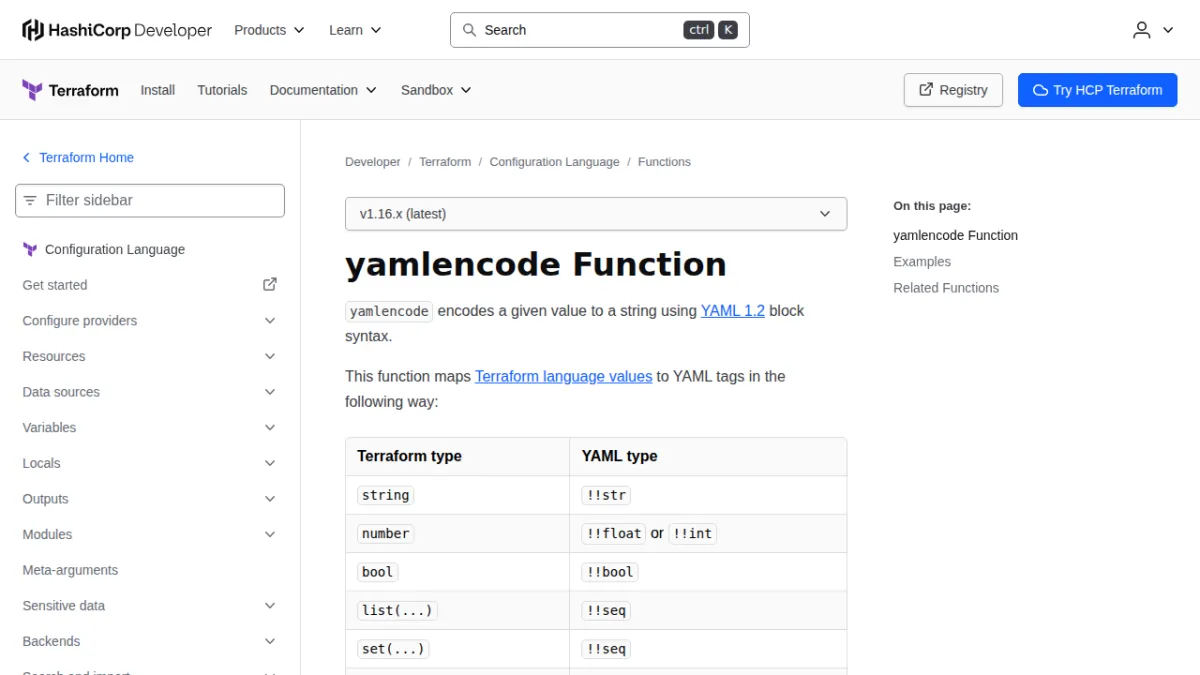Expand the Modules sidebar section
The width and height of the screenshot is (1200, 675).
150,535
